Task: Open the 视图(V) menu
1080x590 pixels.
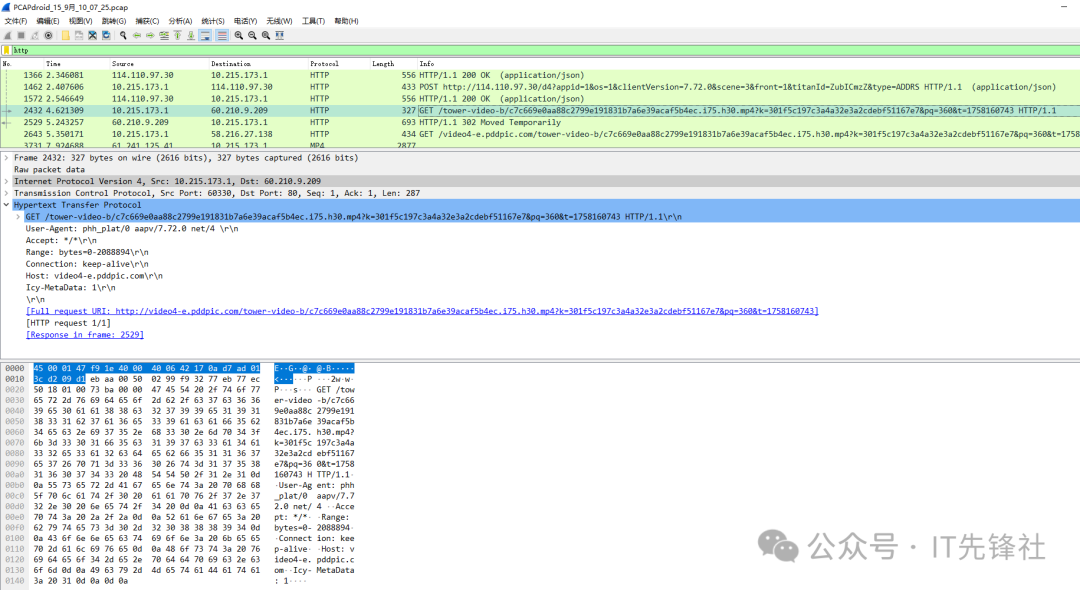Action: 80,21
